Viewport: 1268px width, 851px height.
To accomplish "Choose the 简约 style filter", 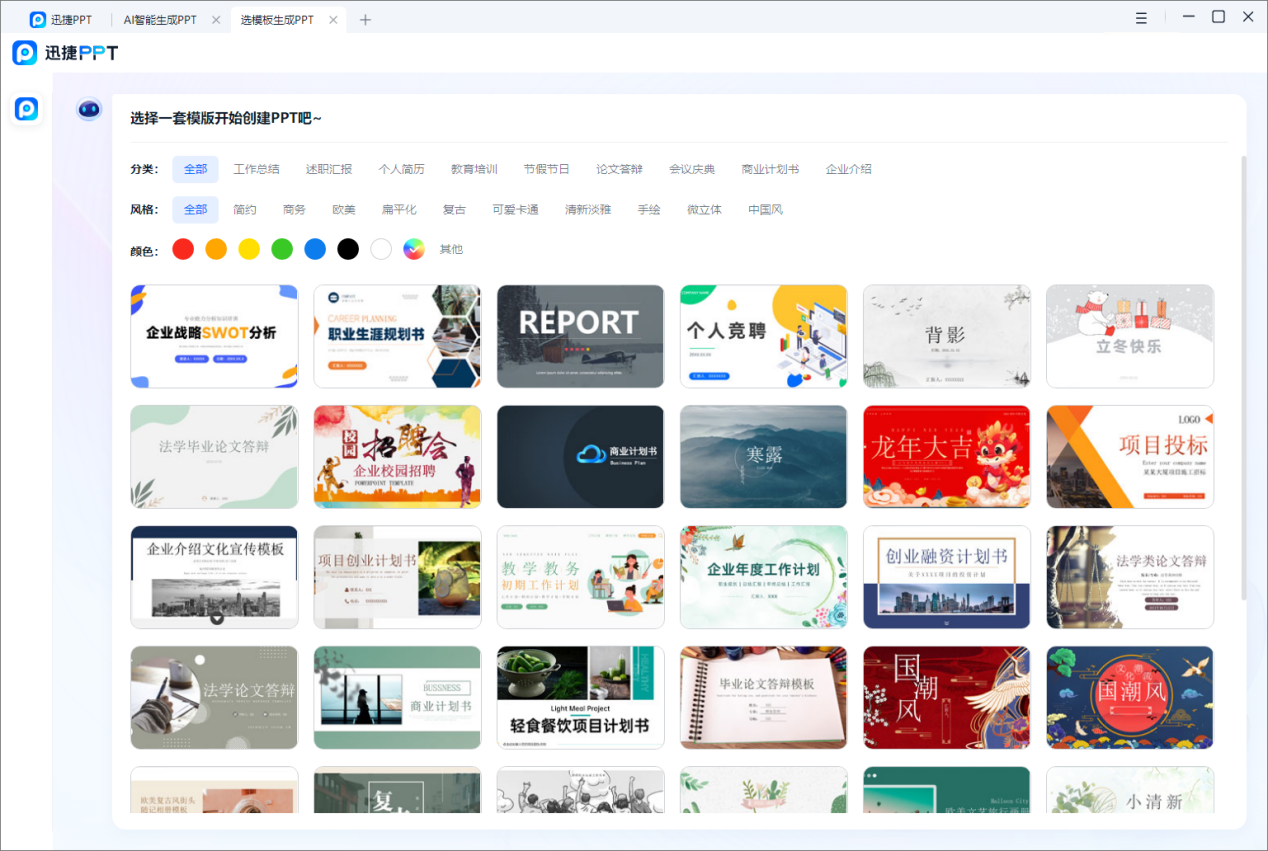I will pyautogui.click(x=245, y=209).
